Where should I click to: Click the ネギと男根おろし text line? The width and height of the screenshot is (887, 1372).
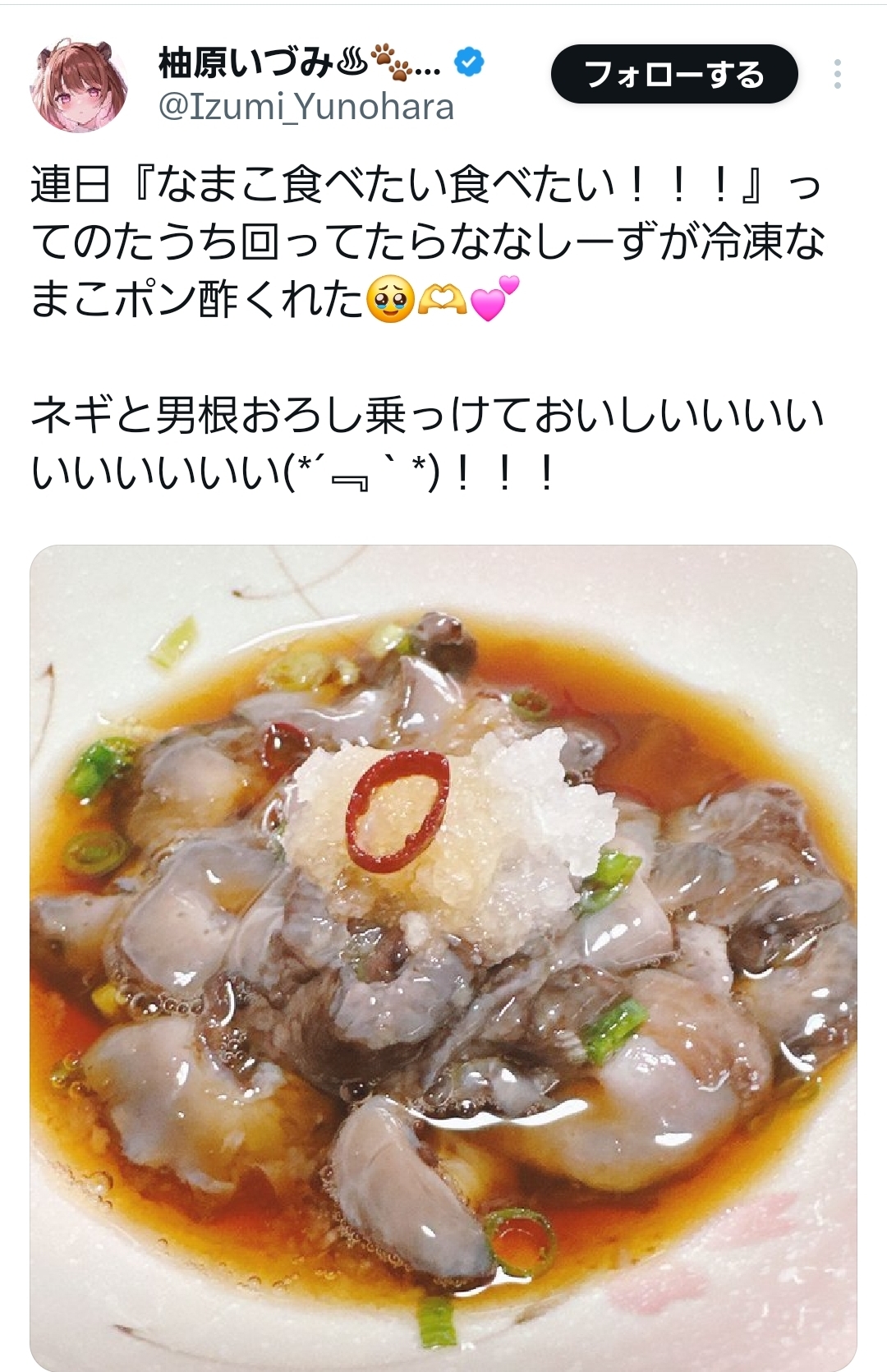pyautogui.click(x=427, y=415)
